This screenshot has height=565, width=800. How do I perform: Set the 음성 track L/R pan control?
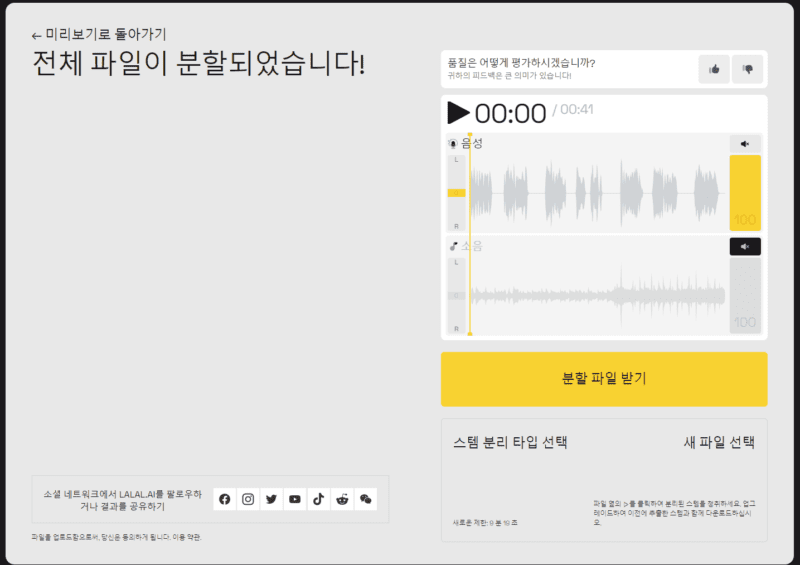click(x=456, y=193)
